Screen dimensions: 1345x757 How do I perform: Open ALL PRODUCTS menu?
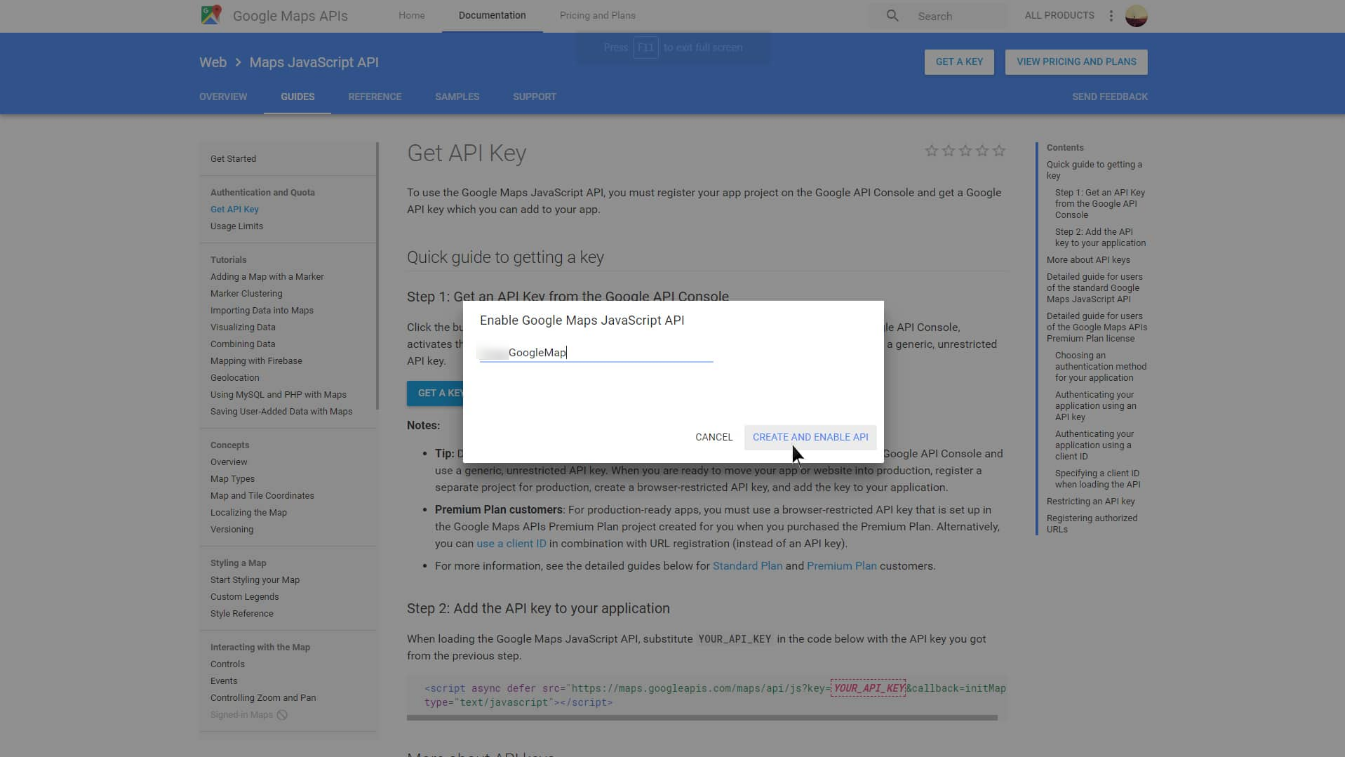pos(1059,16)
